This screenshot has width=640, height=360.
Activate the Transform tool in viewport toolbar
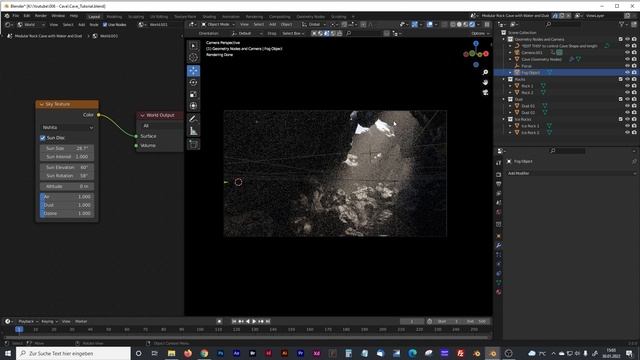tap(193, 106)
